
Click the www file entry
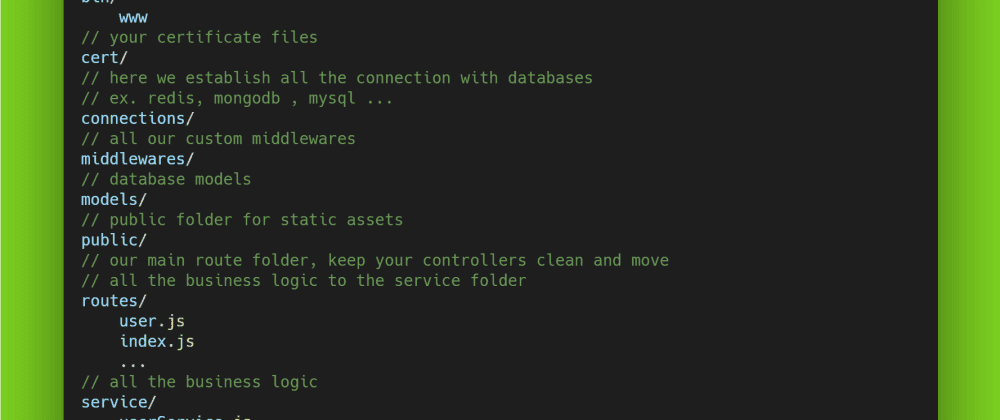pos(134,18)
